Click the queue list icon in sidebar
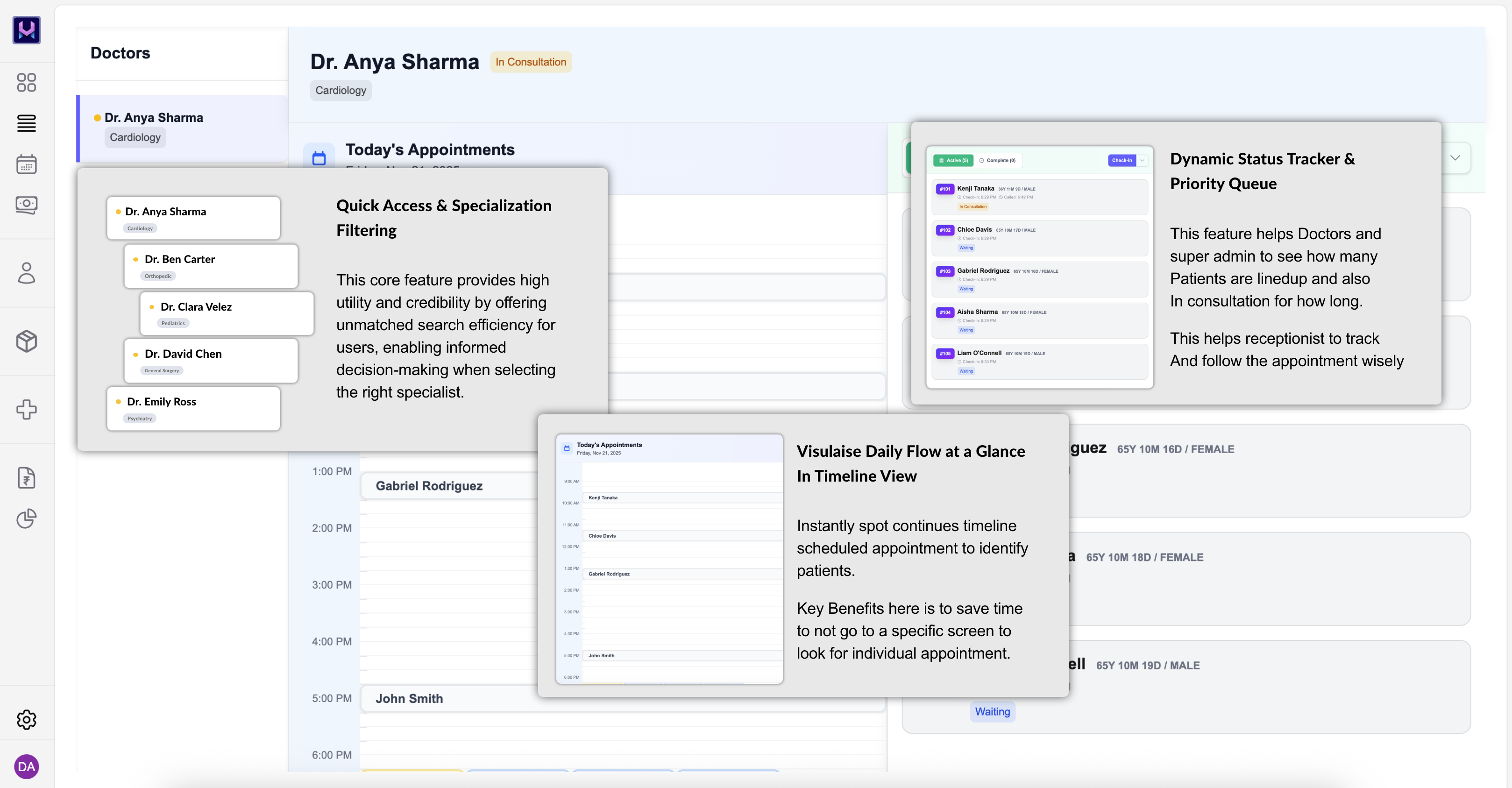This screenshot has height=788, width=1512. (27, 123)
